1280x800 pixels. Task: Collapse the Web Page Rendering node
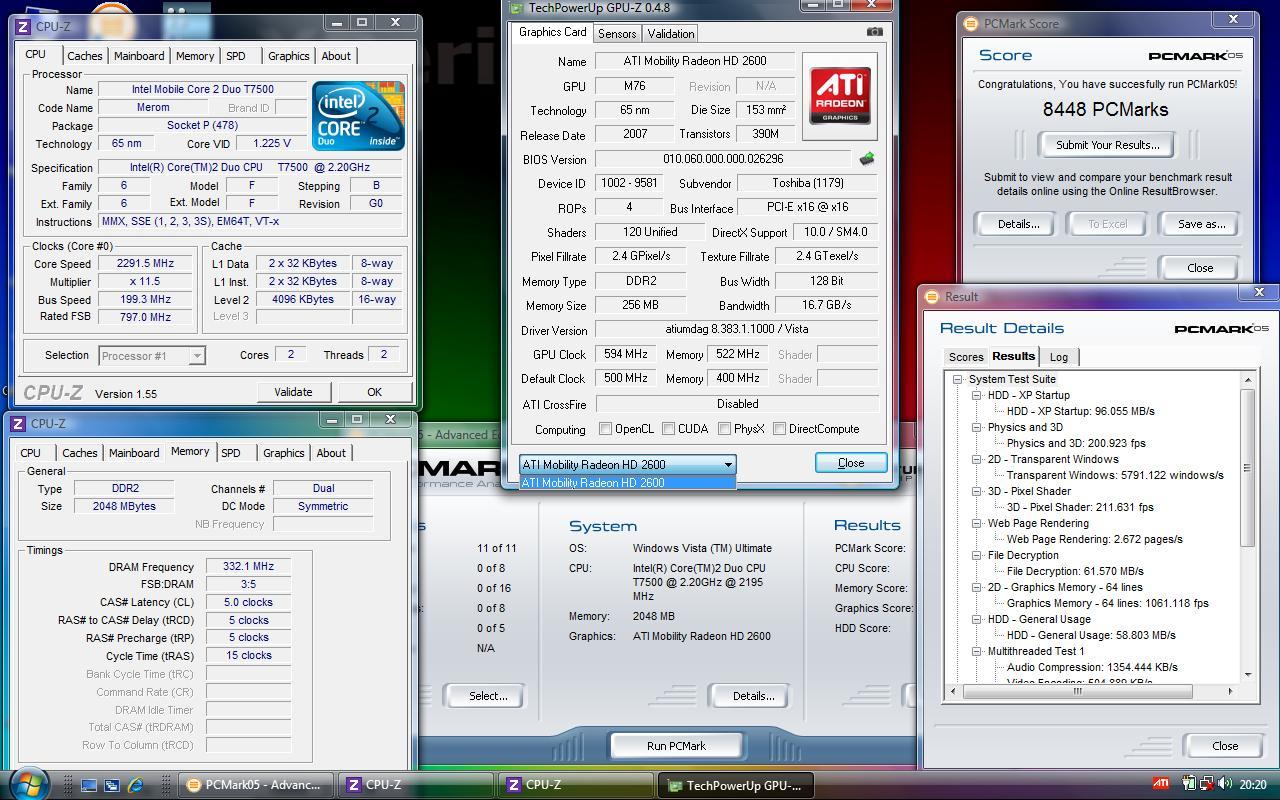pyautogui.click(x=977, y=523)
